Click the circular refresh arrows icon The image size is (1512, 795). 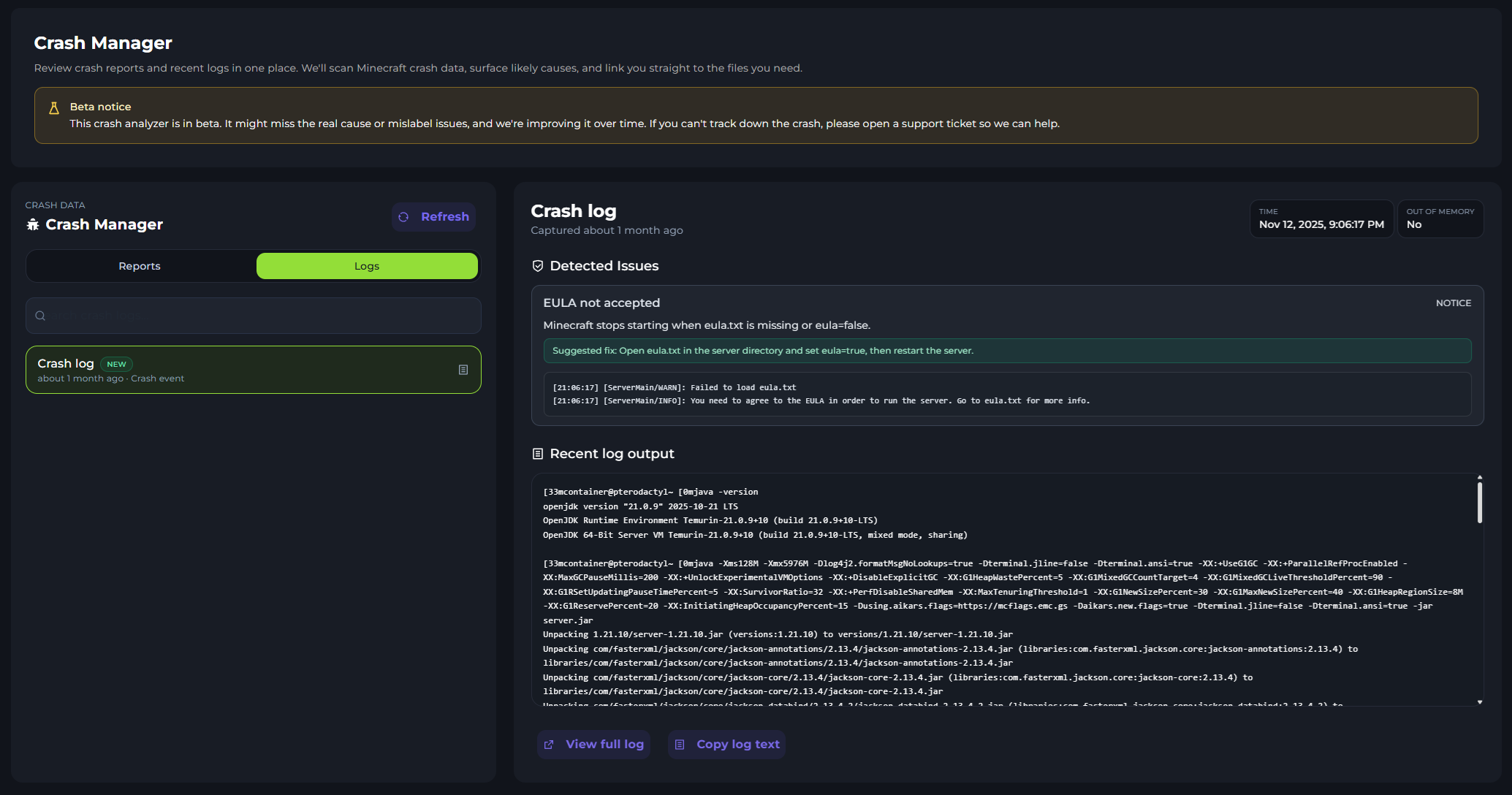pyautogui.click(x=403, y=217)
